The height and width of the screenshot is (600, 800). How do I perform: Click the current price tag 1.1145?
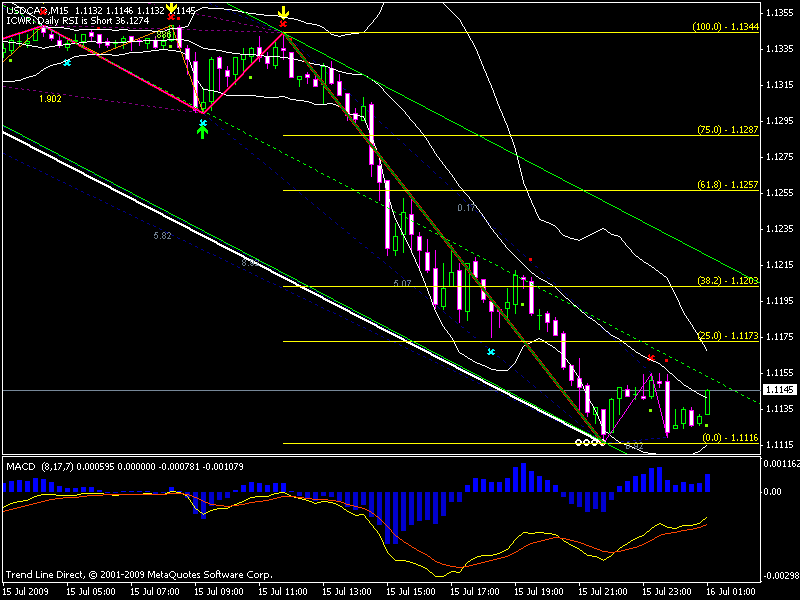[x=778, y=390]
